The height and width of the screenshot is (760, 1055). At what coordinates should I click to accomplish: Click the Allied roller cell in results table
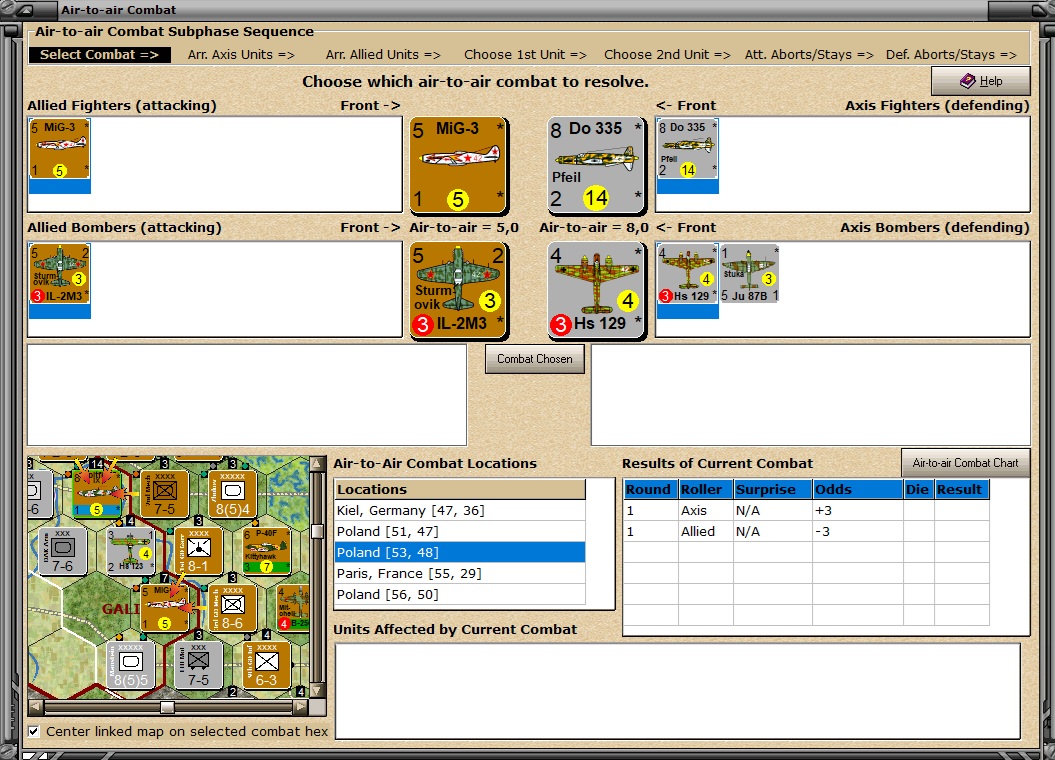pyautogui.click(x=705, y=531)
